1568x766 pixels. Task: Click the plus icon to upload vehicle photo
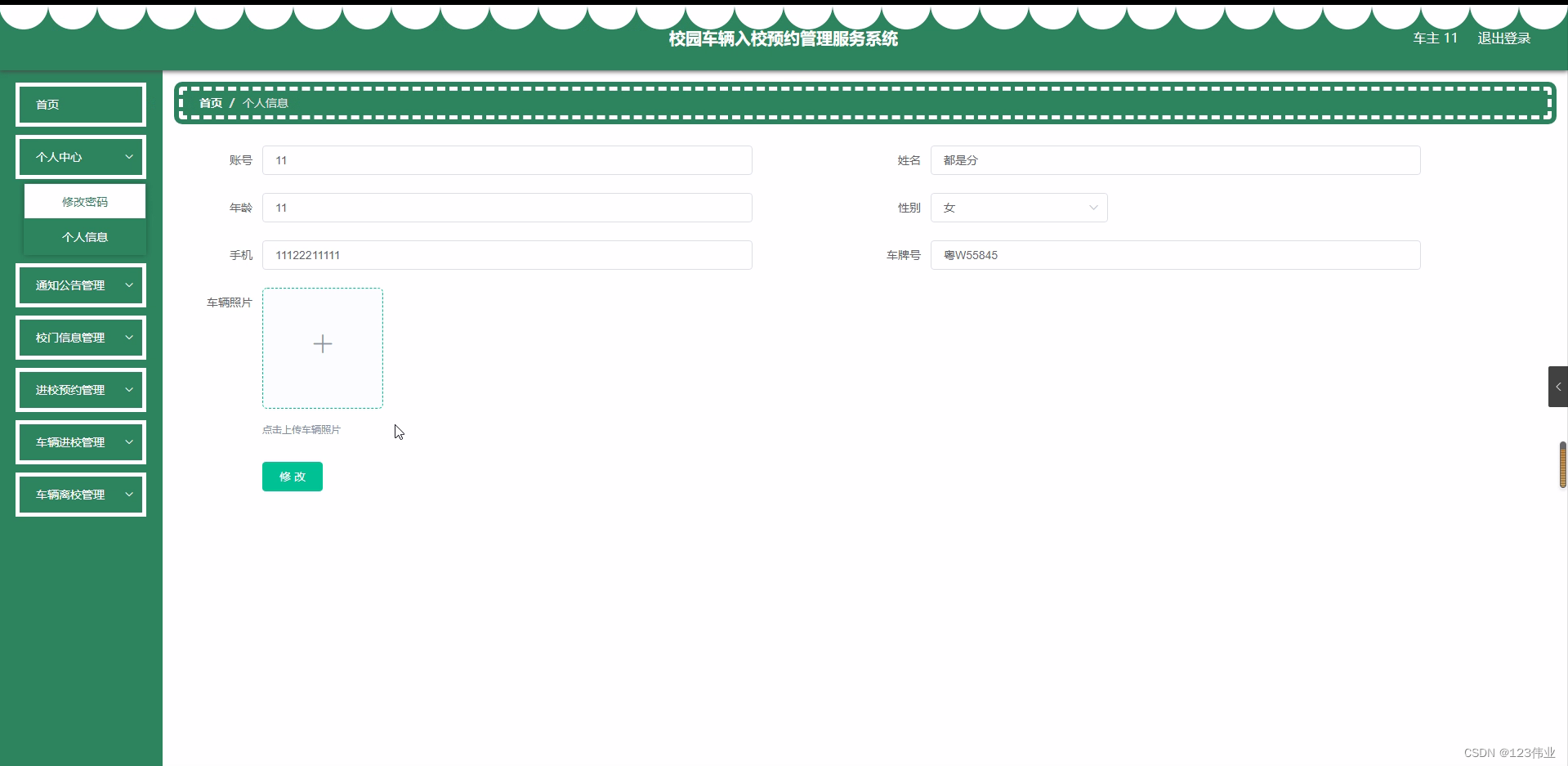tap(322, 343)
